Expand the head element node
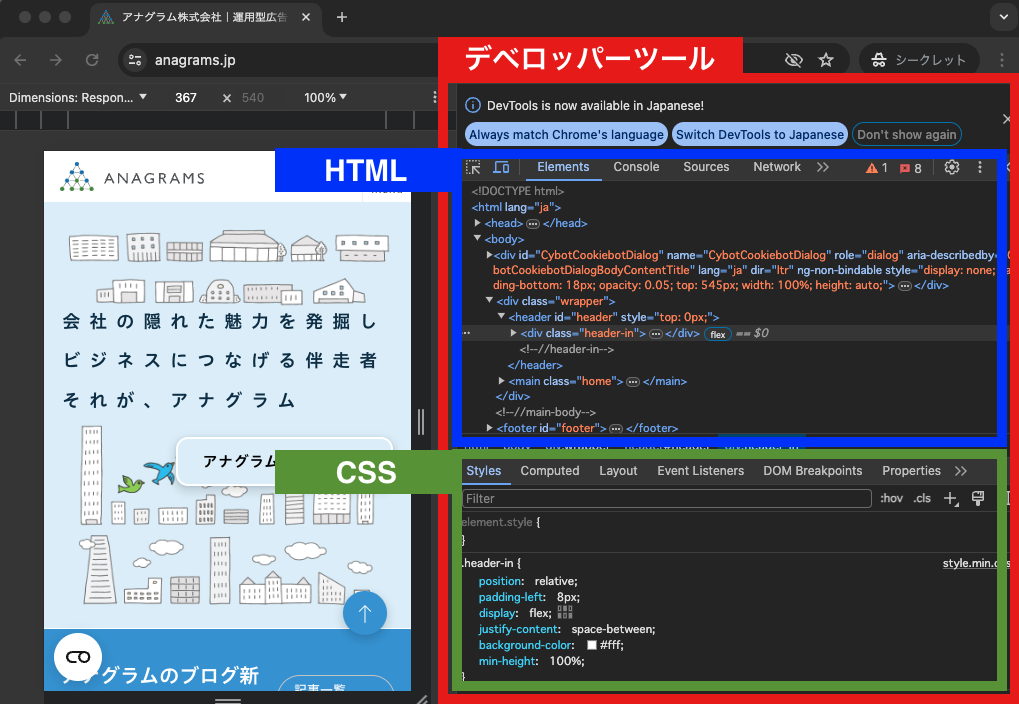Screen dimensions: 1019x704 [477, 223]
